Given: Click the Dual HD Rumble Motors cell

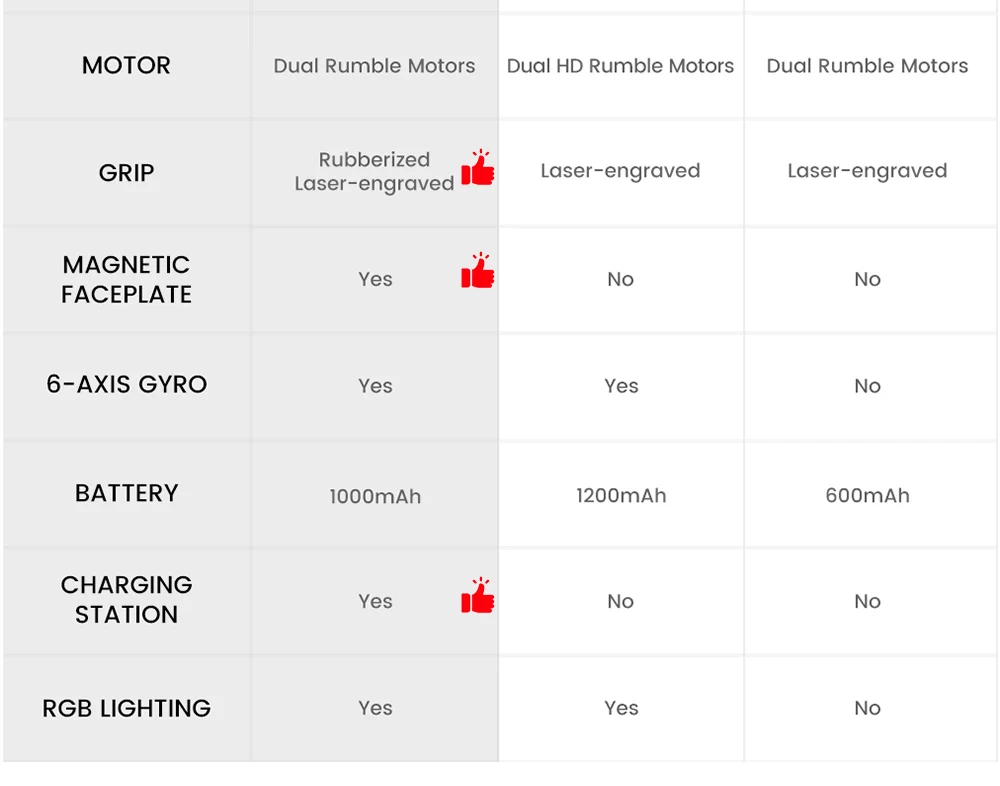Looking at the screenshot, I should (620, 66).
